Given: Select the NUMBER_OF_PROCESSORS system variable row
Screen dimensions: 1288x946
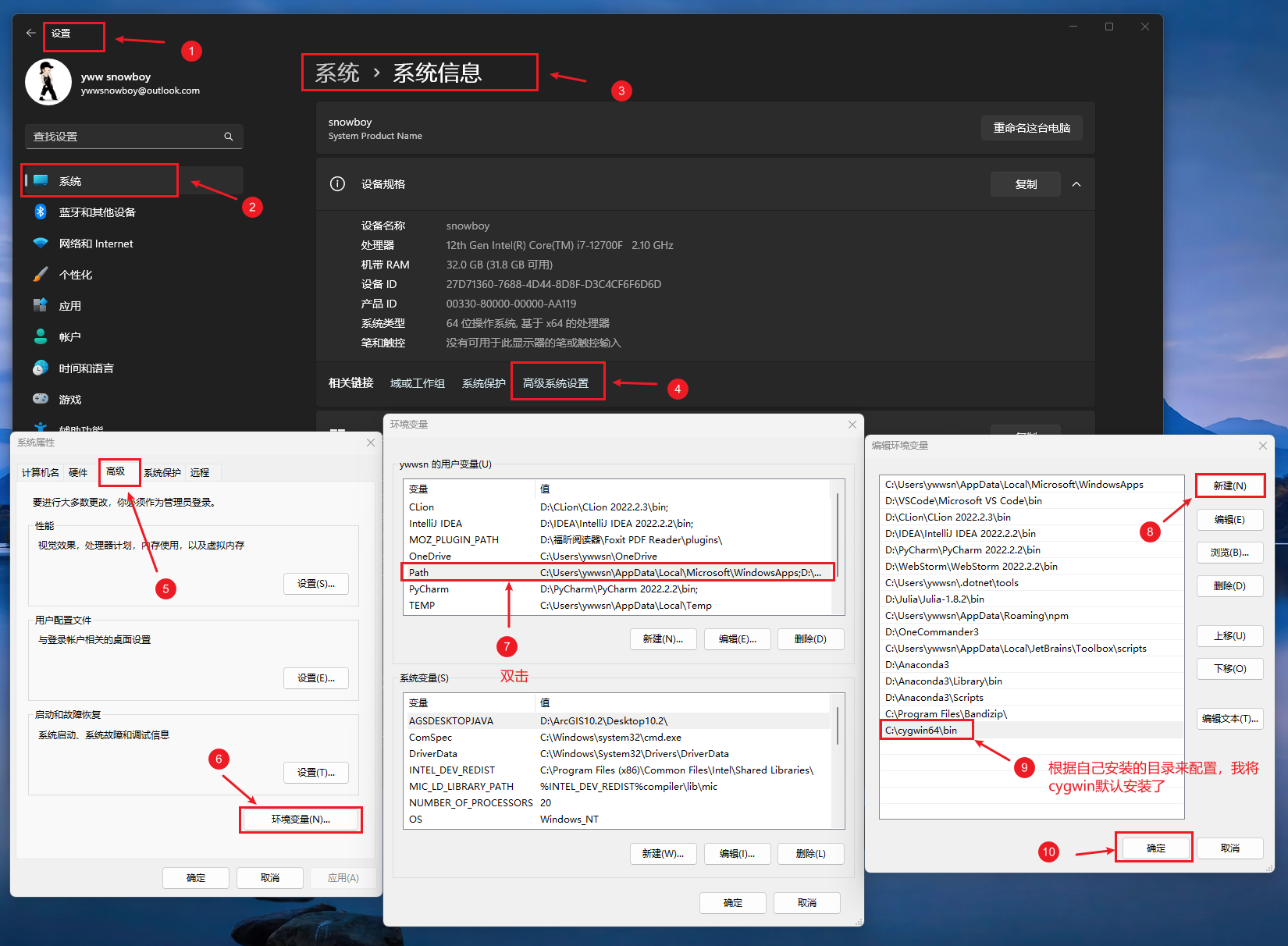Looking at the screenshot, I should point(618,802).
